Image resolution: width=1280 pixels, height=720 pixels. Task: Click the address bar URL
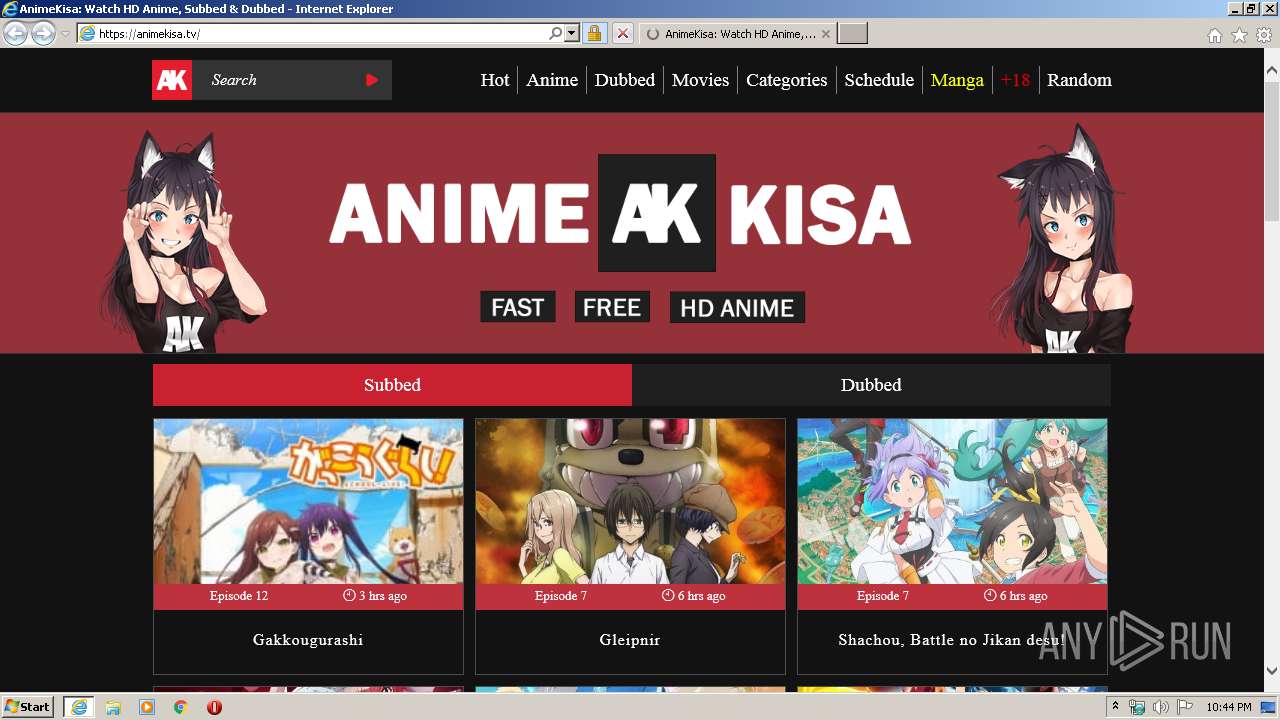point(150,34)
